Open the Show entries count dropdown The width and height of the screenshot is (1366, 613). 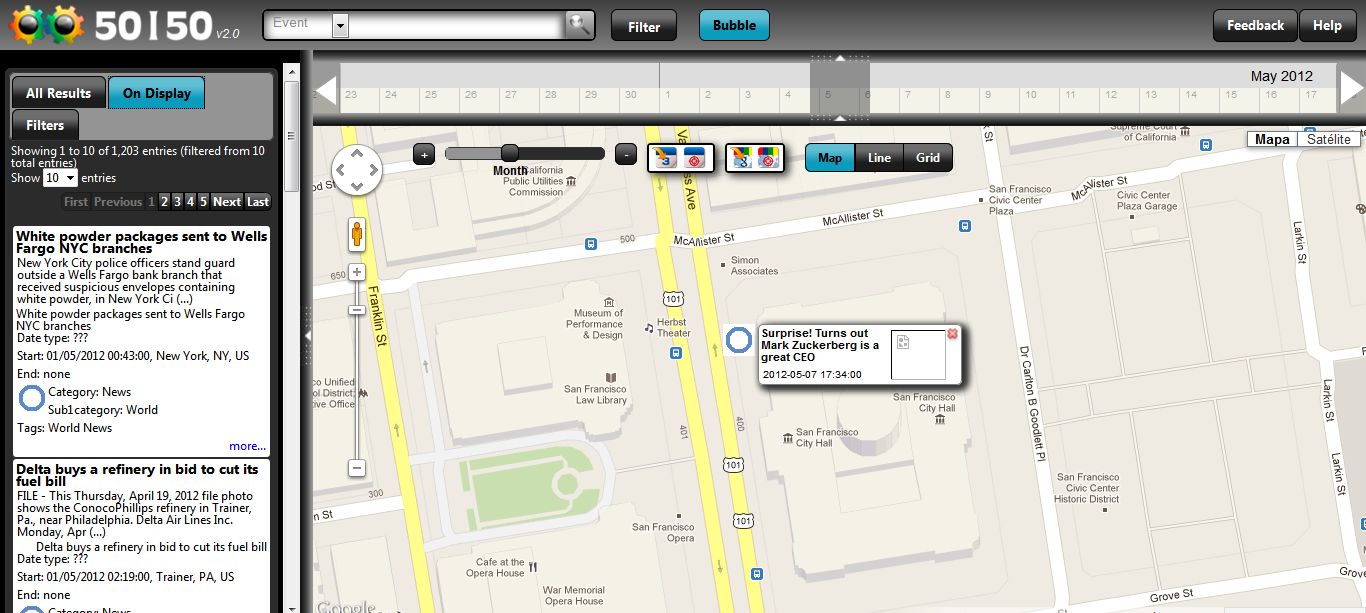pos(60,178)
